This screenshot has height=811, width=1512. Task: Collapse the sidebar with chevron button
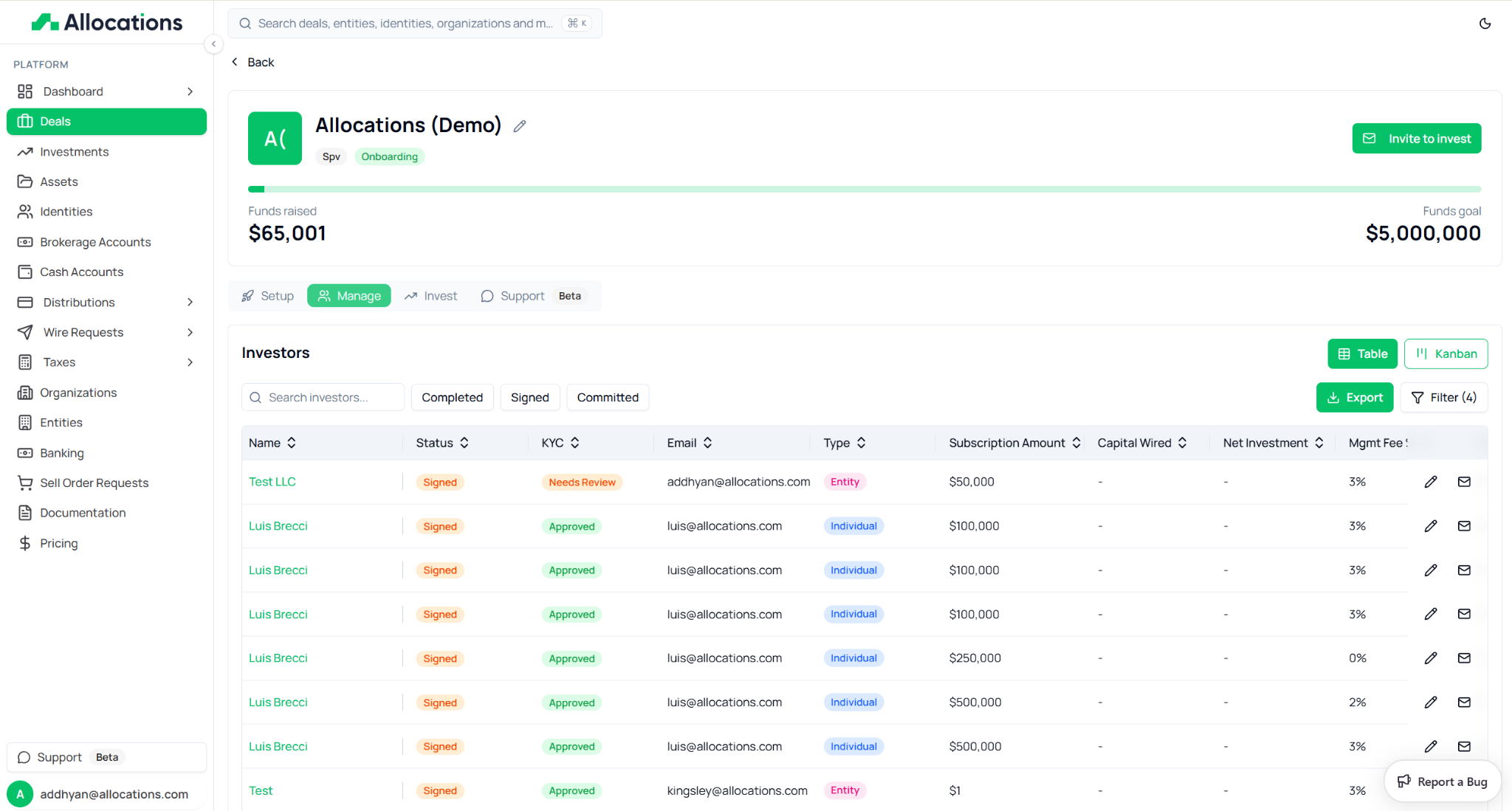pyautogui.click(x=213, y=44)
